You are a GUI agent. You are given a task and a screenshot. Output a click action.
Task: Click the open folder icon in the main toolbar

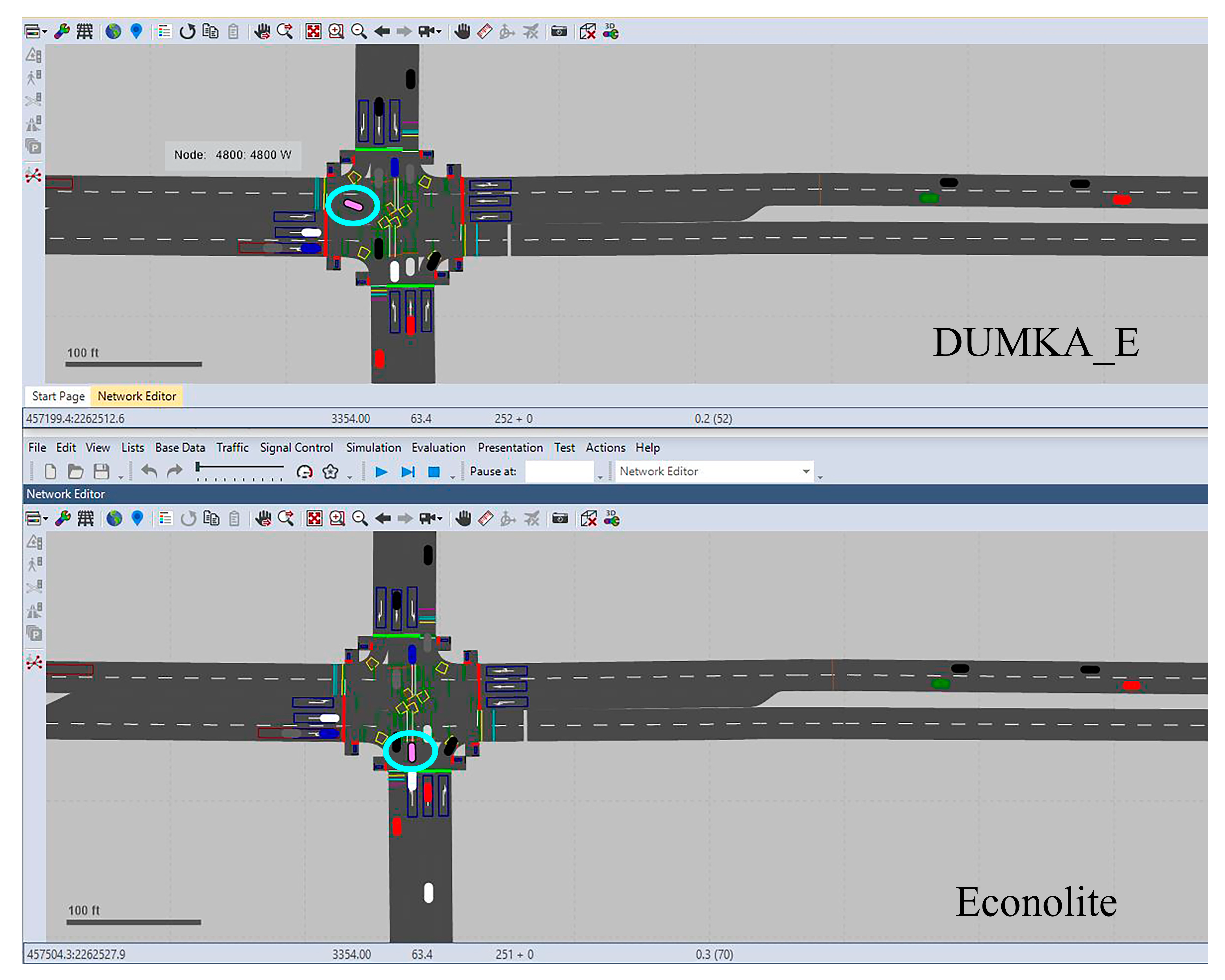pos(75,472)
